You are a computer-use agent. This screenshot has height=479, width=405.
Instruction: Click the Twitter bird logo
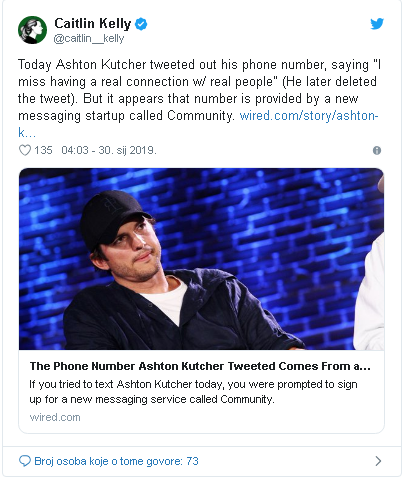(x=377, y=24)
